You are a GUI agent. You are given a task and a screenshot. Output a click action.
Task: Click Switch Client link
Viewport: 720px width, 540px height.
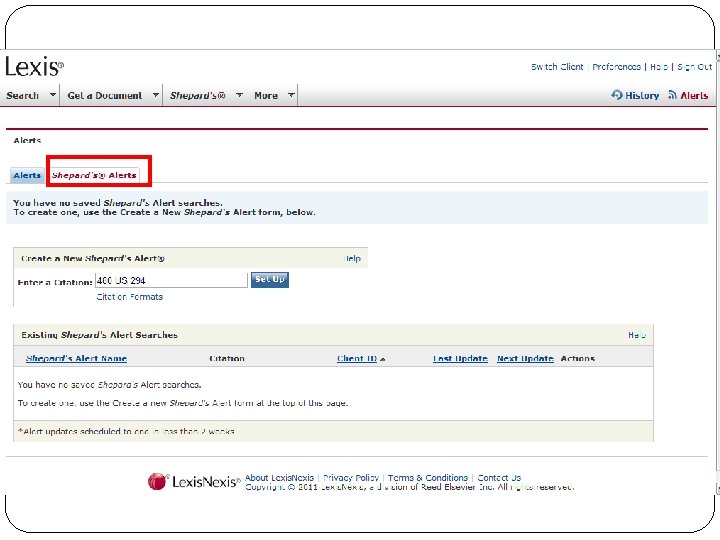point(557,67)
